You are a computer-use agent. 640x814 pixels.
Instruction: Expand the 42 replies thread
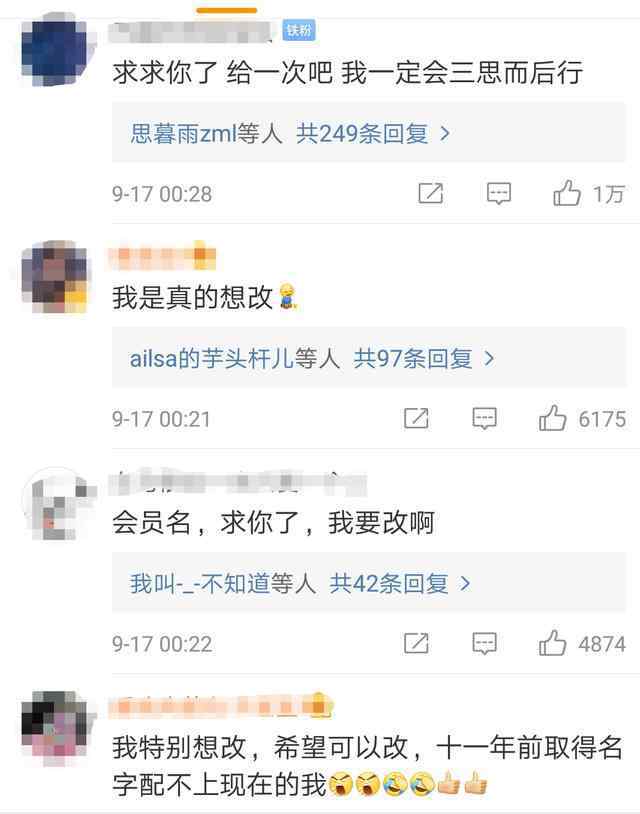click(x=400, y=584)
